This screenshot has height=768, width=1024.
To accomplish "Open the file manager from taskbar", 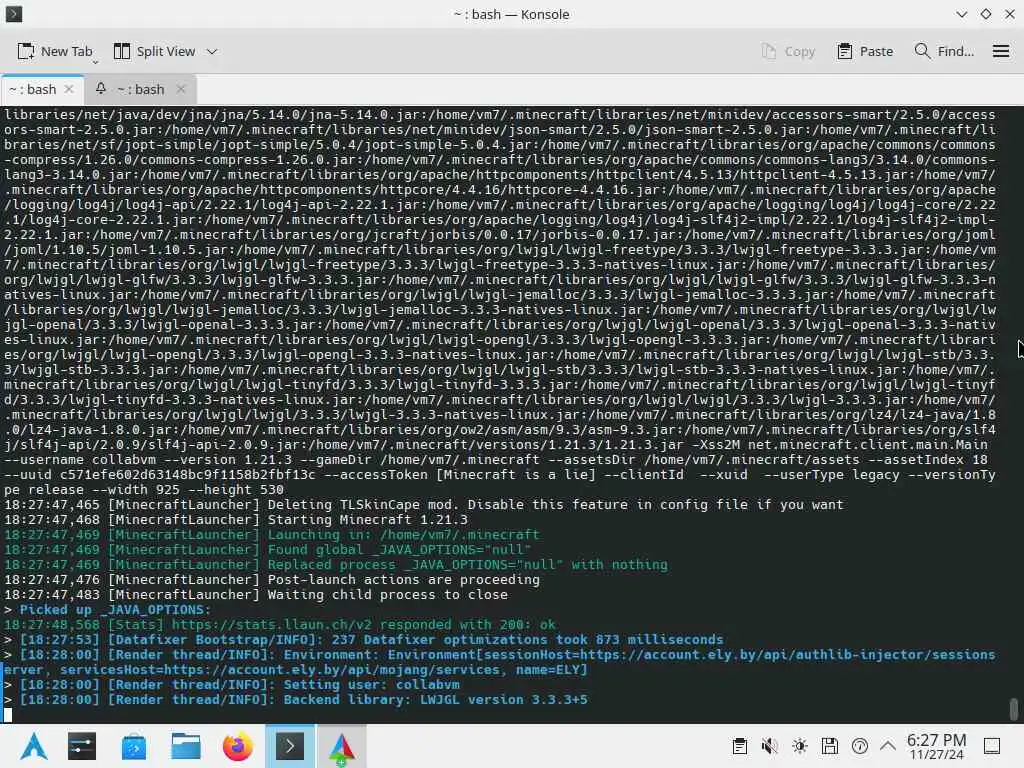I will 186,746.
